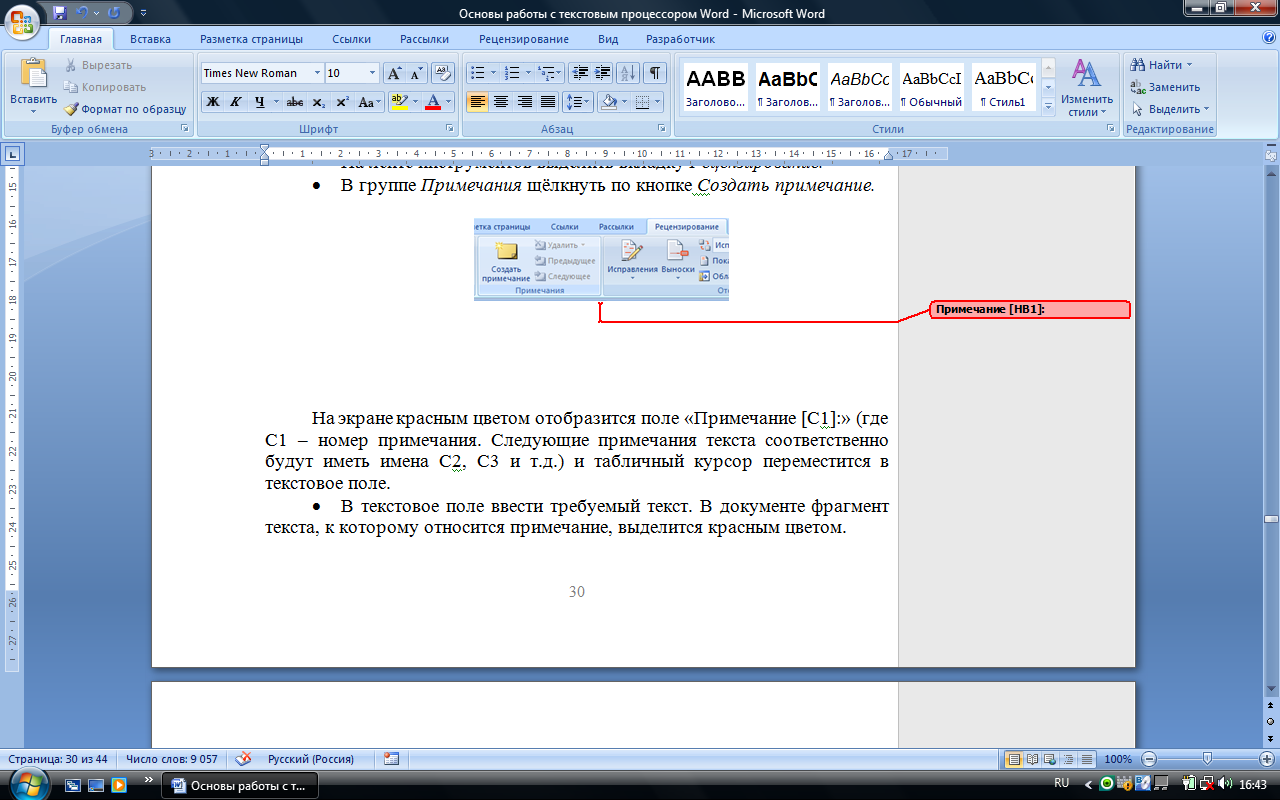This screenshot has width=1280, height=800.
Task: Open font size dropdown showing 10
Action: [373, 73]
